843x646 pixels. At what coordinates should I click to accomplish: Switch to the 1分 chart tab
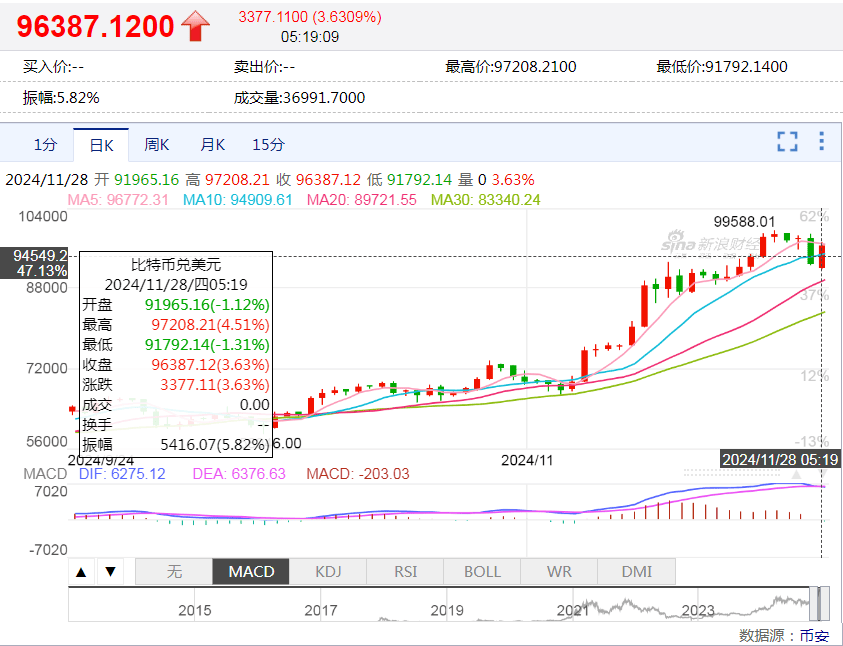(46, 145)
